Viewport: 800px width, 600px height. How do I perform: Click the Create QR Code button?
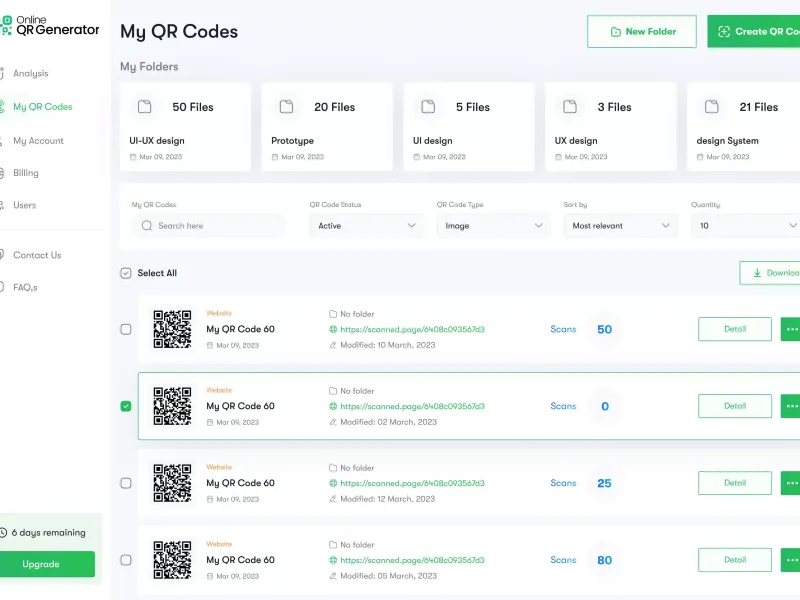click(x=754, y=32)
